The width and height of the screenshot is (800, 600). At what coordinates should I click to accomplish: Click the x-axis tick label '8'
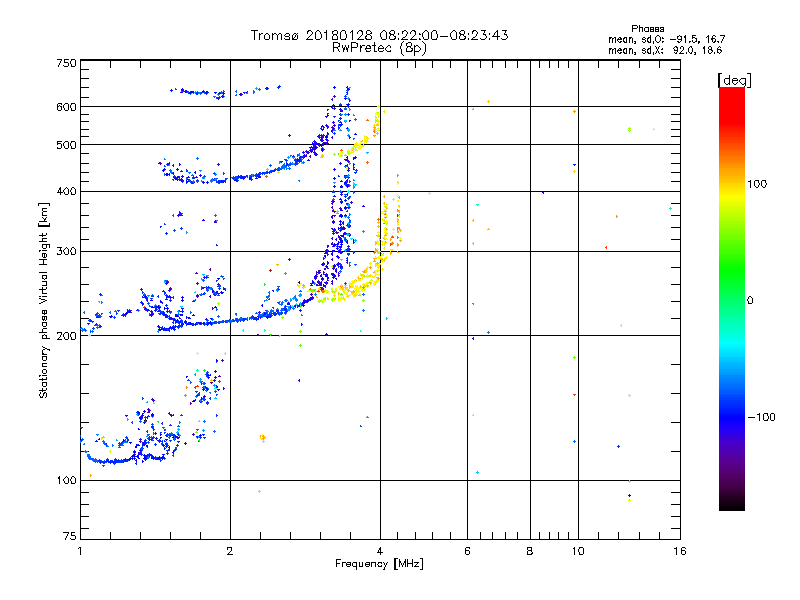point(530,552)
